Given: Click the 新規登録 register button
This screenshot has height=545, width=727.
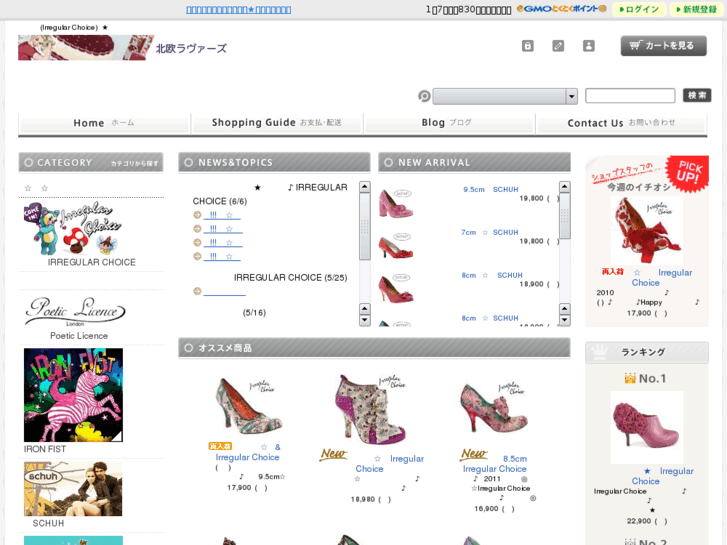Looking at the screenshot, I should (696, 9).
